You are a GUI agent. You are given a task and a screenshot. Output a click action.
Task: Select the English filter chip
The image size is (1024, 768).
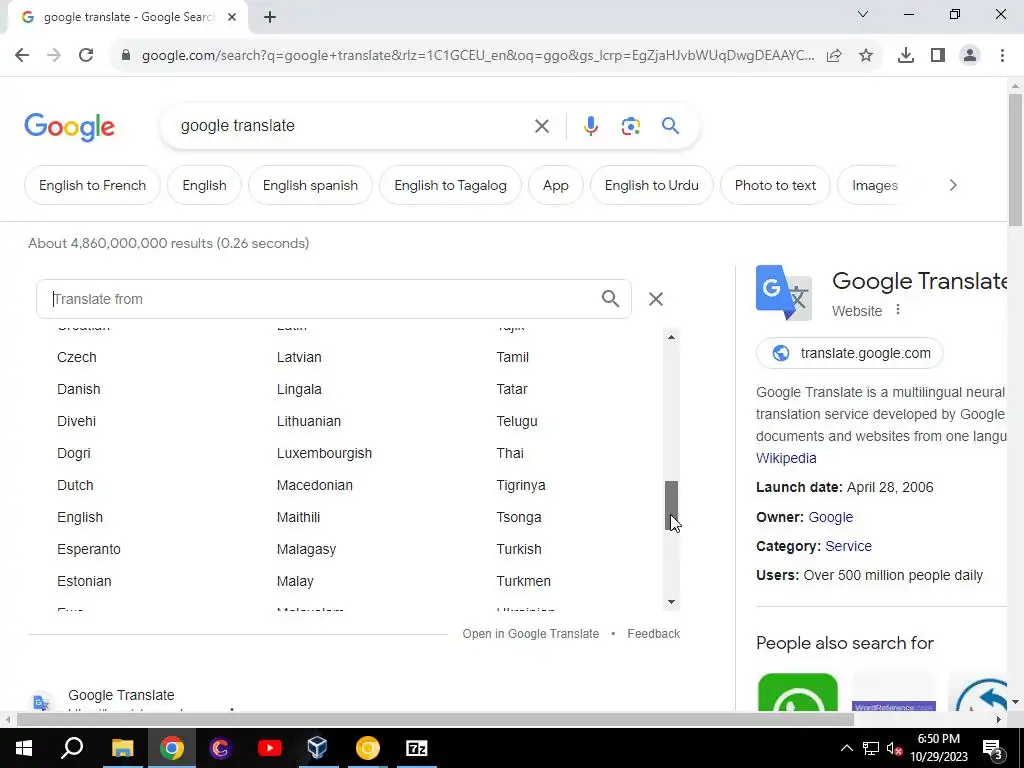[x=204, y=185]
